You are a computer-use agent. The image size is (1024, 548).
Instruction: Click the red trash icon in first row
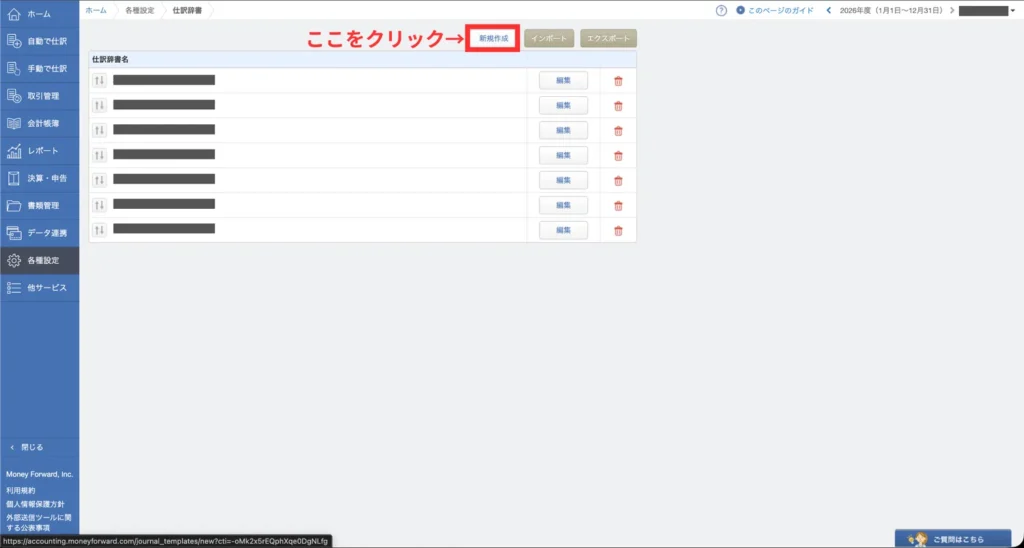(618, 80)
